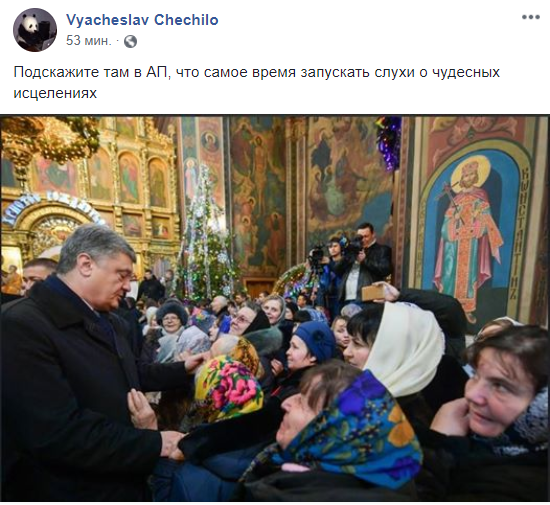This screenshot has width=550, height=505.
Task: Open the attached church photo
Action: (275, 309)
